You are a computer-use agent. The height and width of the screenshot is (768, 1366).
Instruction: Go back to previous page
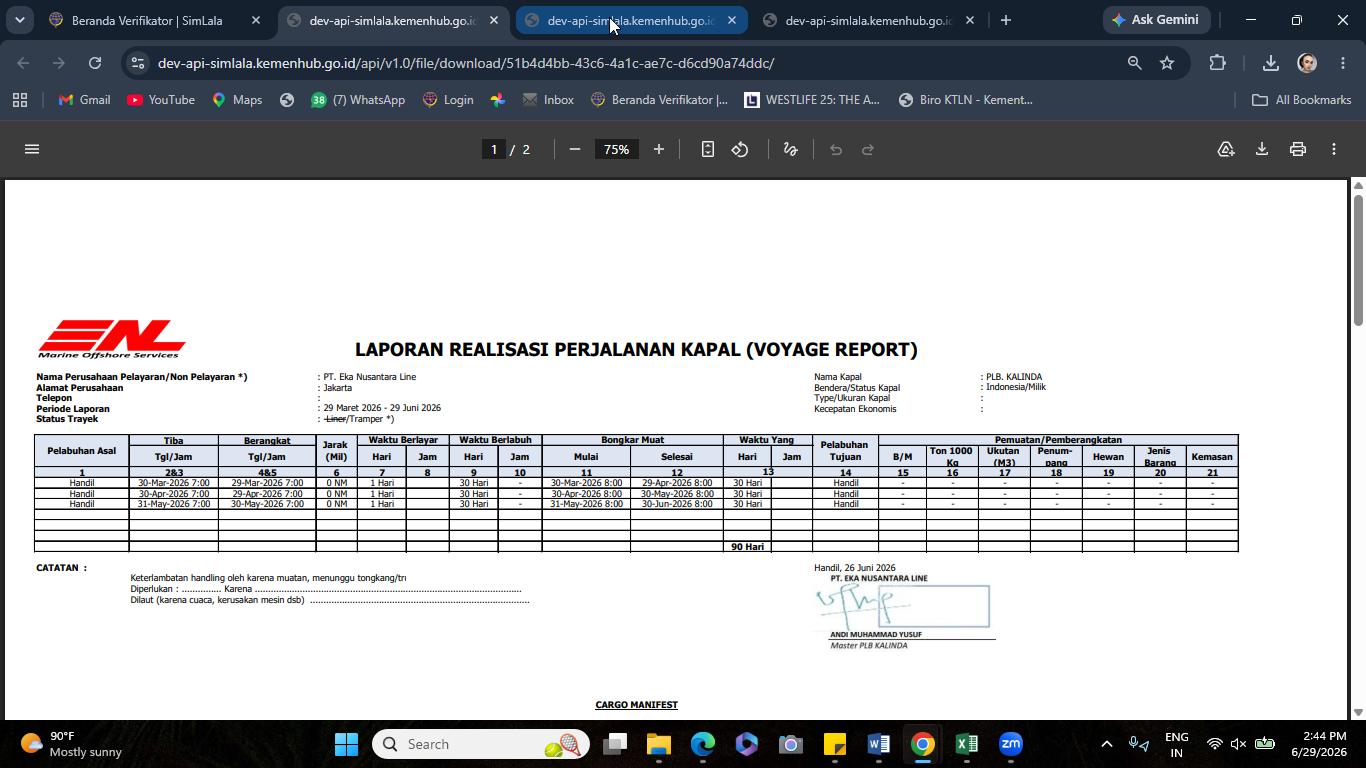(x=24, y=63)
